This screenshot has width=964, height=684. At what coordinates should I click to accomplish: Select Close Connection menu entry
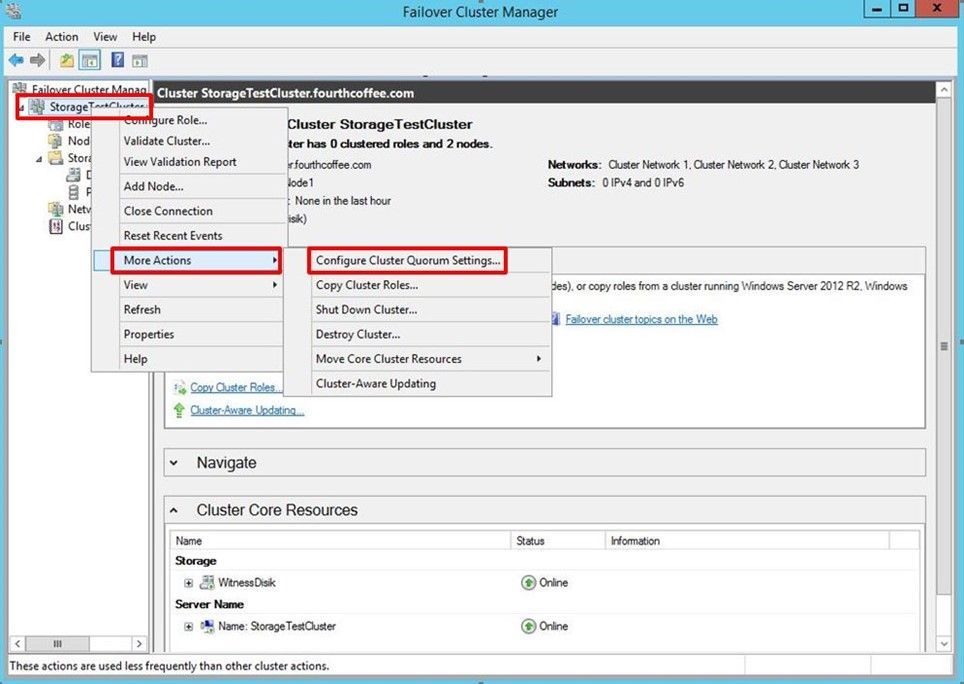168,211
